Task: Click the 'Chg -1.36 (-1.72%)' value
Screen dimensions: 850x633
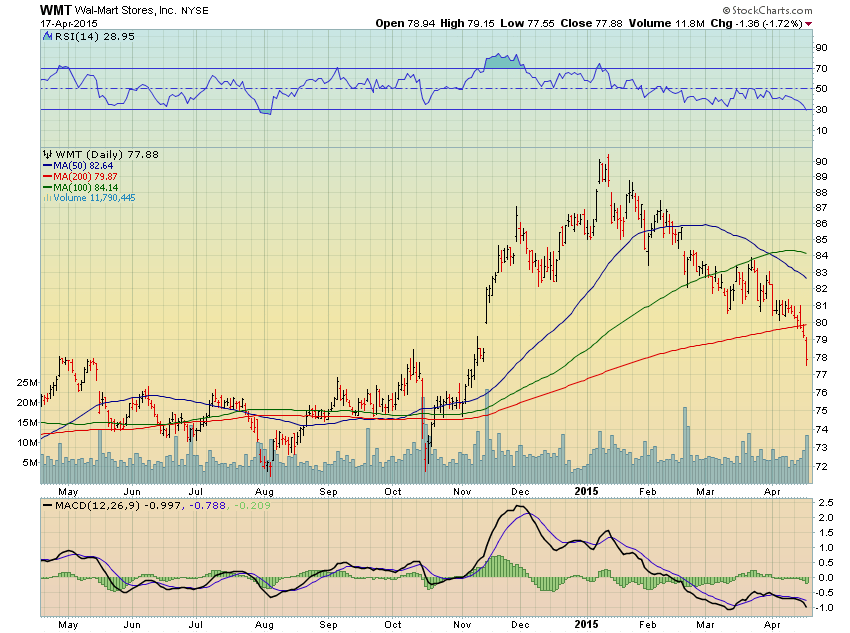Action: click(756, 23)
